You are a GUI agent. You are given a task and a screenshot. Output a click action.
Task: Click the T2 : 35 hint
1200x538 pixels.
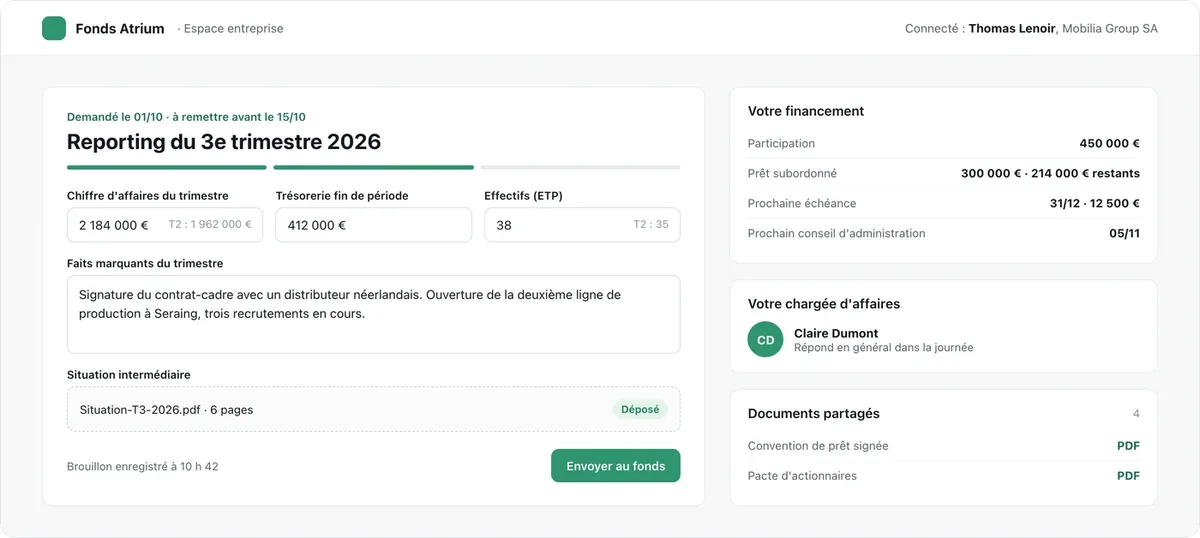[651, 225]
